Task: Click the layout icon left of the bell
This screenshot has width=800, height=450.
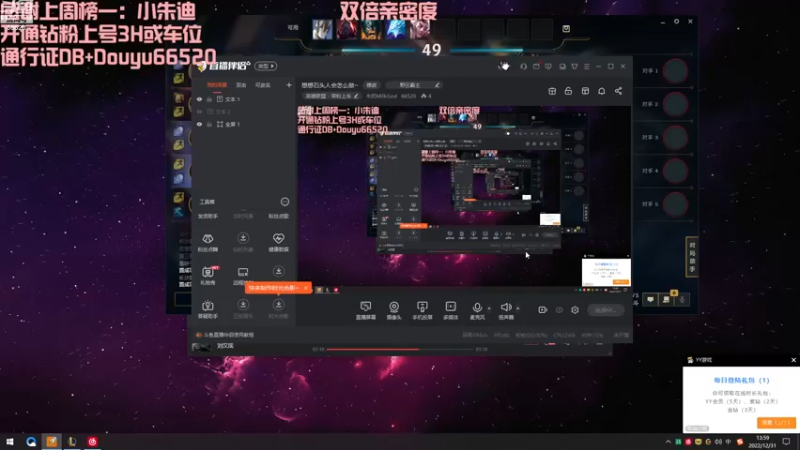Action: click(x=585, y=91)
